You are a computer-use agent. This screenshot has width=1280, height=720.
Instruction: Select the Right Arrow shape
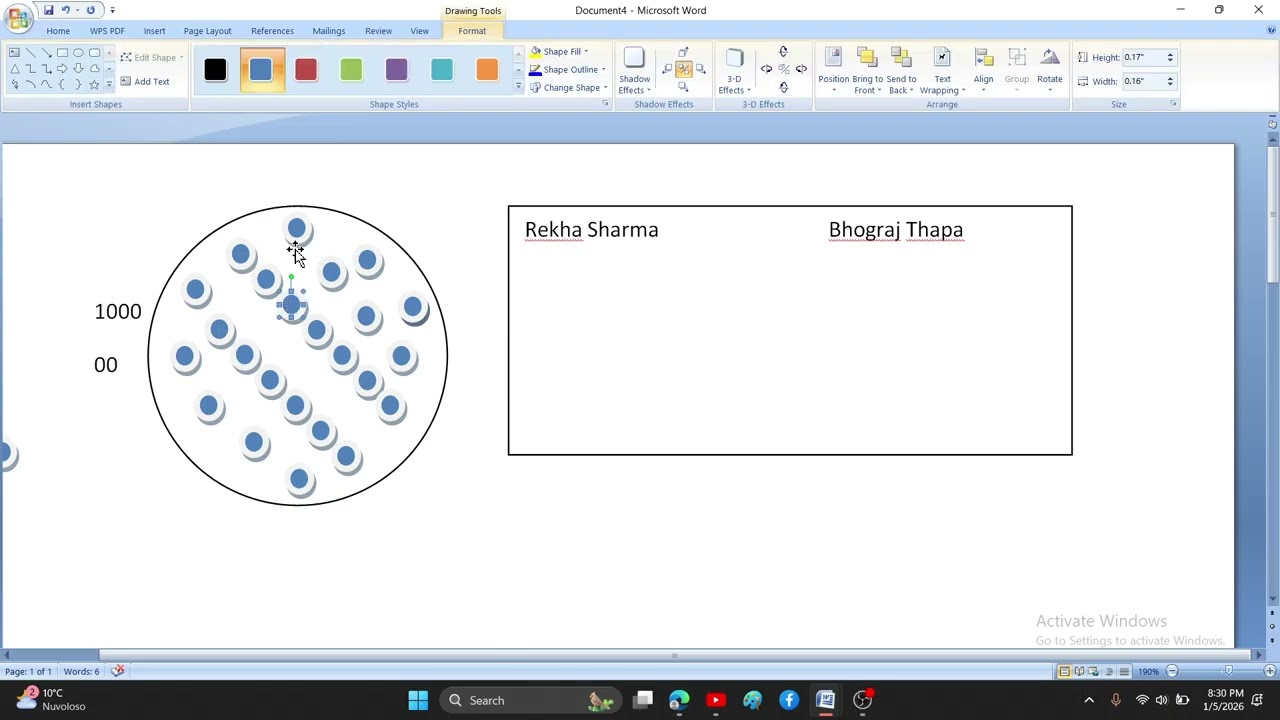[x=62, y=69]
